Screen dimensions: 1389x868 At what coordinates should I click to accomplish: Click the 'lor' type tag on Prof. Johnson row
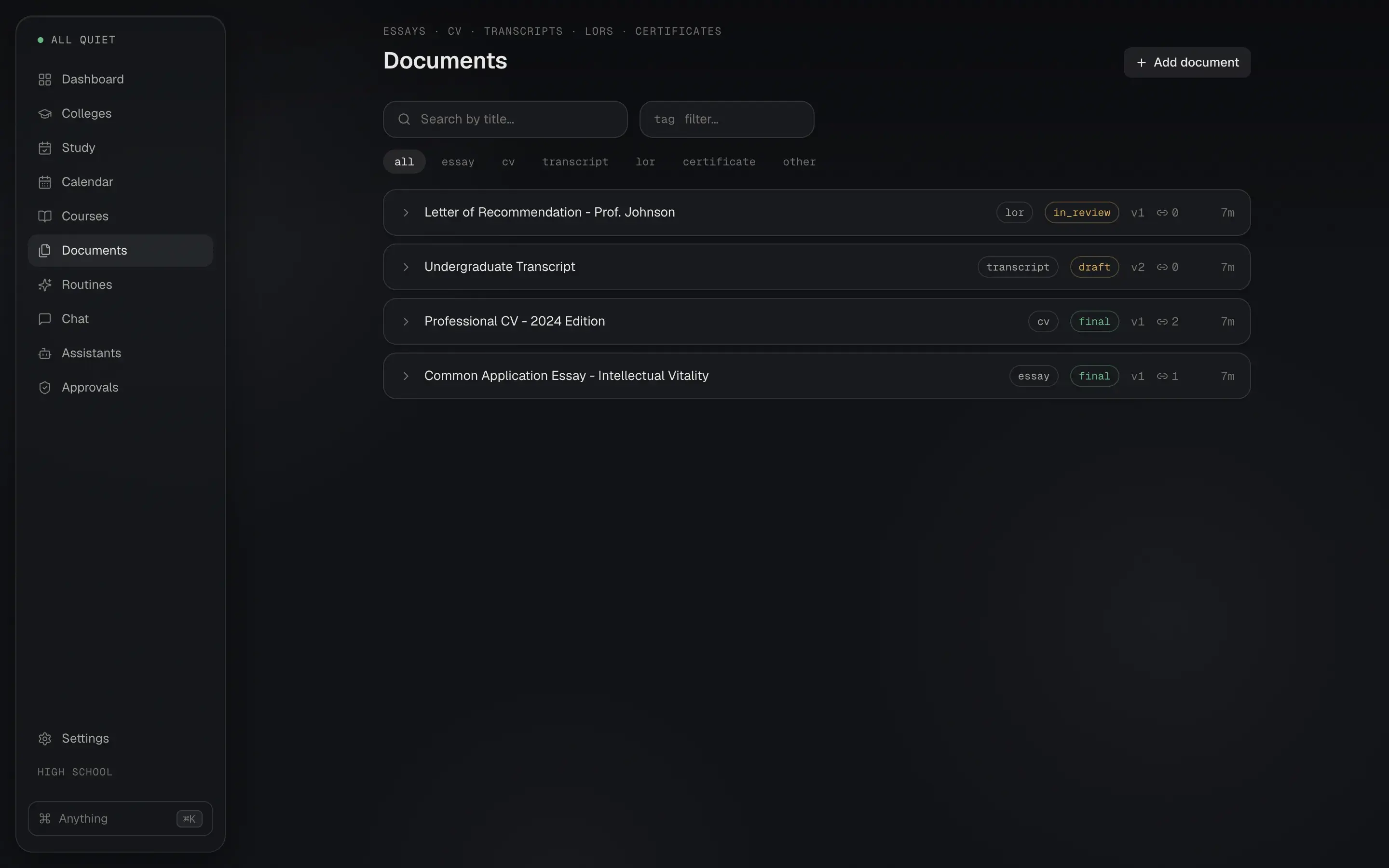[x=1014, y=212]
